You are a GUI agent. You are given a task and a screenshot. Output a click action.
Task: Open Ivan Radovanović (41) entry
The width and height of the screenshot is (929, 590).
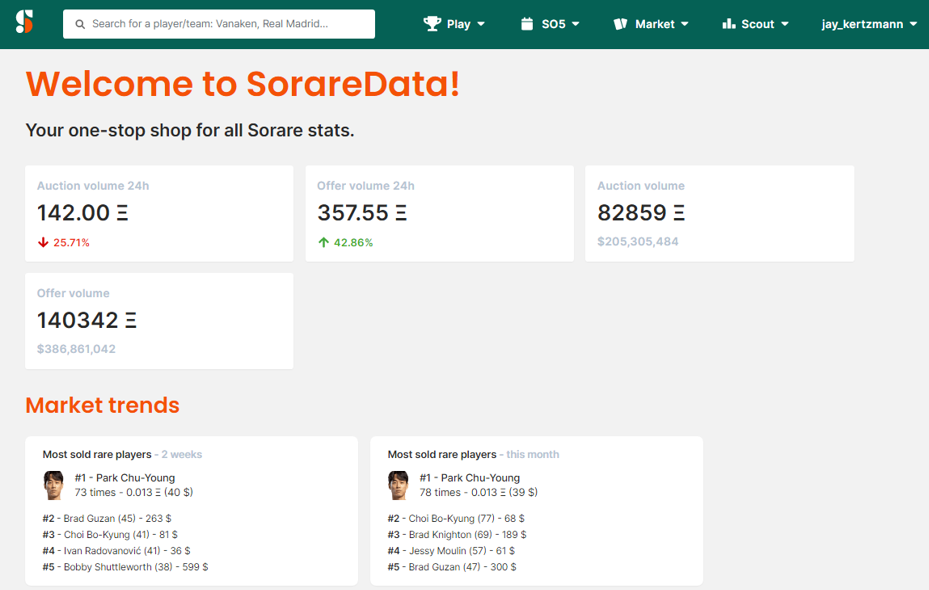click(x=116, y=551)
